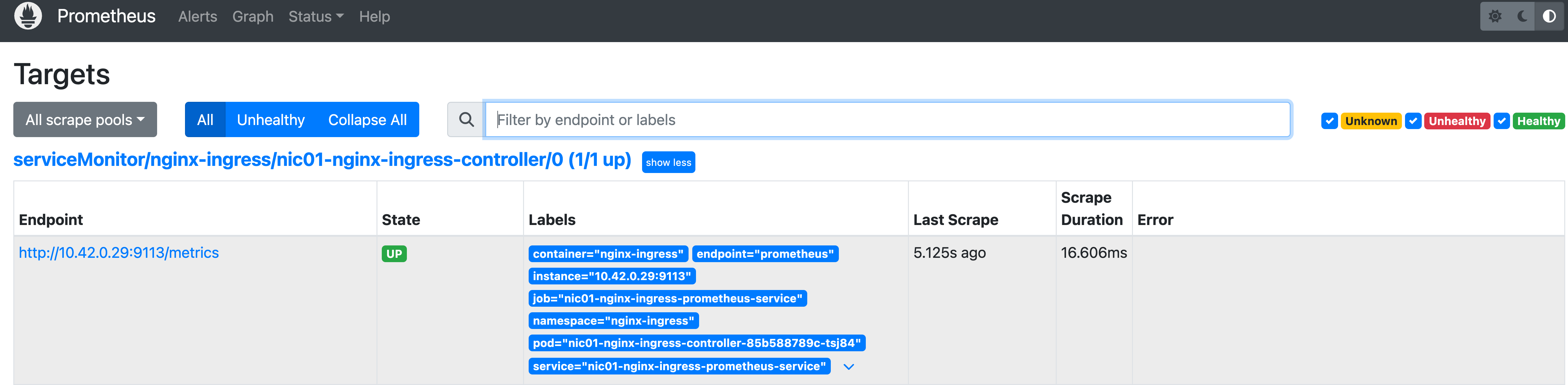The height and width of the screenshot is (385, 1568).
Task: Toggle the Unhealthy state checkbox
Action: 1413,121
